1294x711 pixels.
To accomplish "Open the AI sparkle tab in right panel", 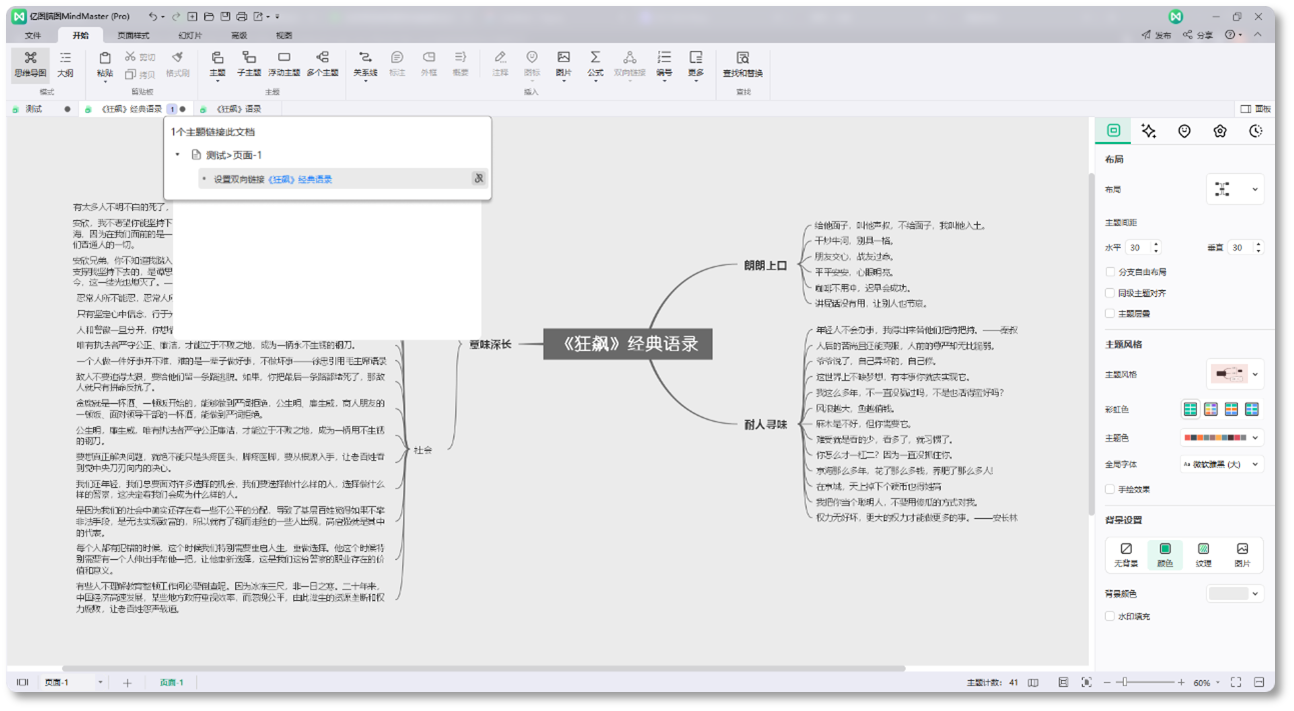I will 1148,131.
